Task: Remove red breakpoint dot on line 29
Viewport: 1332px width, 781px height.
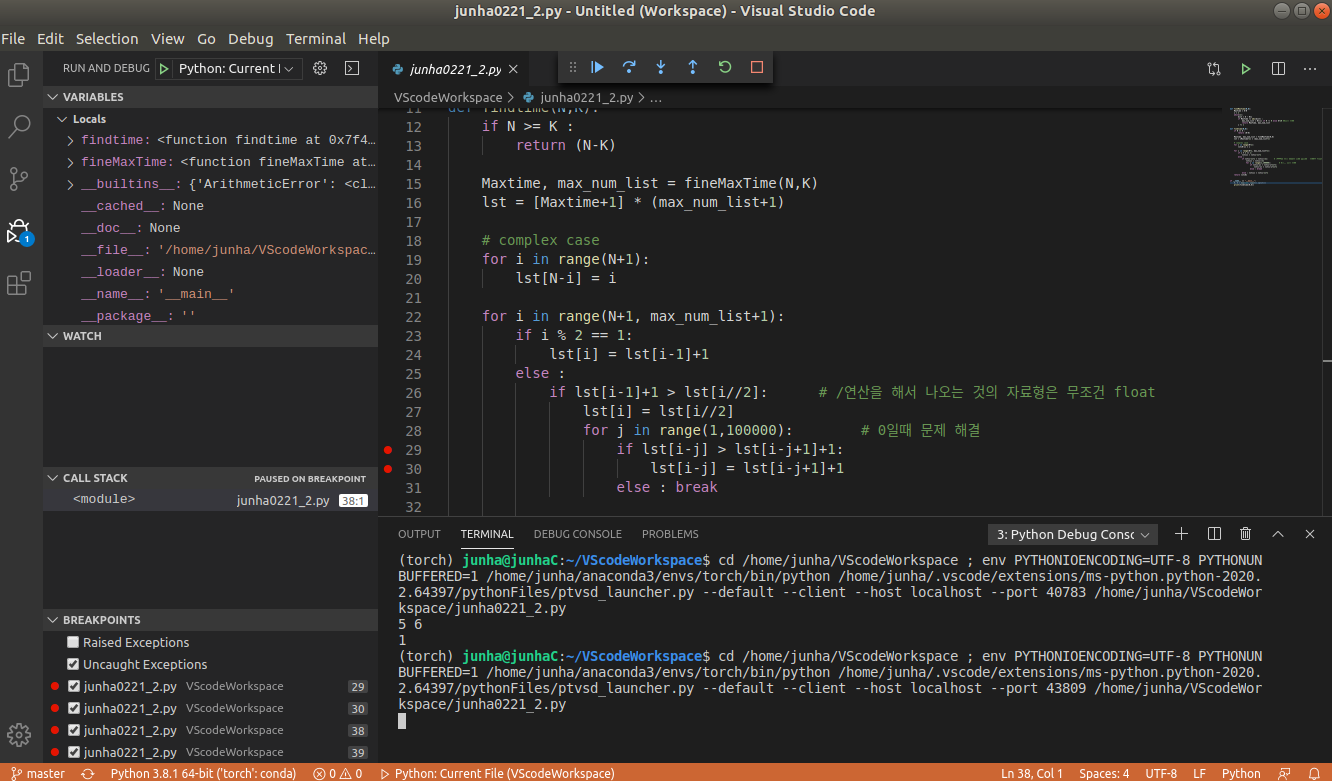Action: point(388,450)
